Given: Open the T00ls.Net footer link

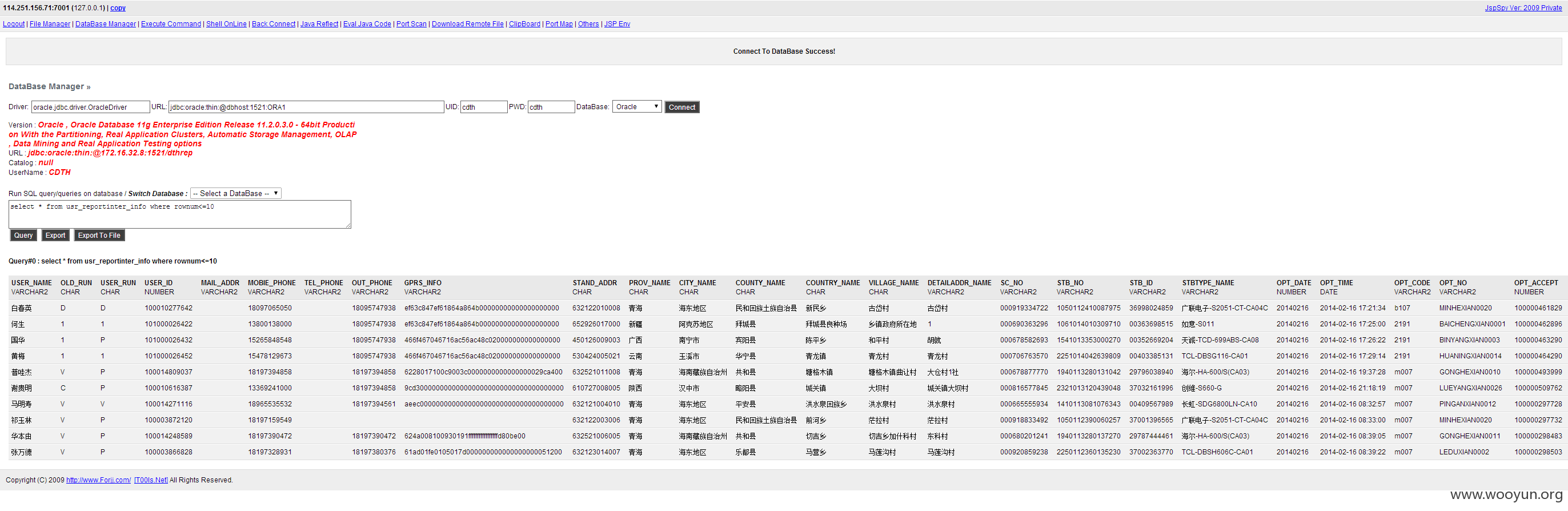Looking at the screenshot, I should click(151, 480).
